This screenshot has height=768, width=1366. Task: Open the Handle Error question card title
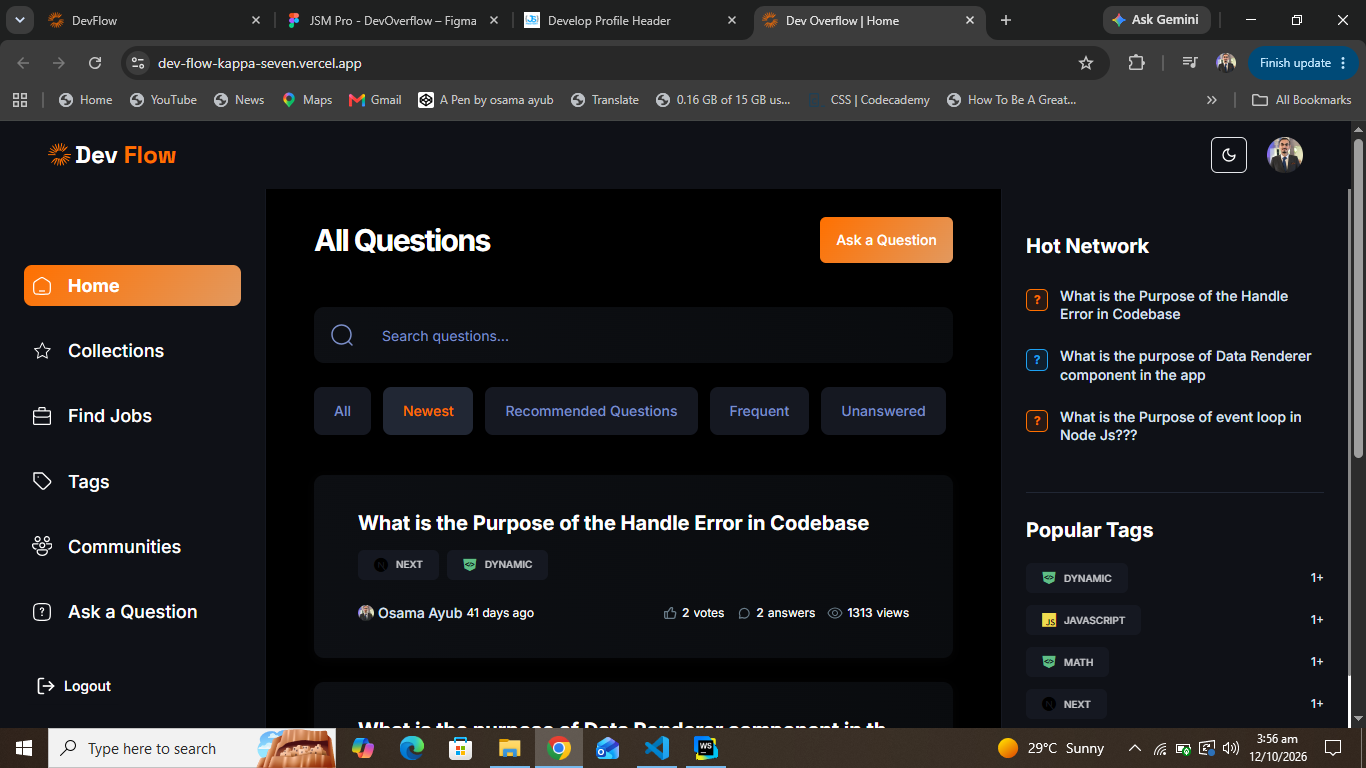click(613, 523)
